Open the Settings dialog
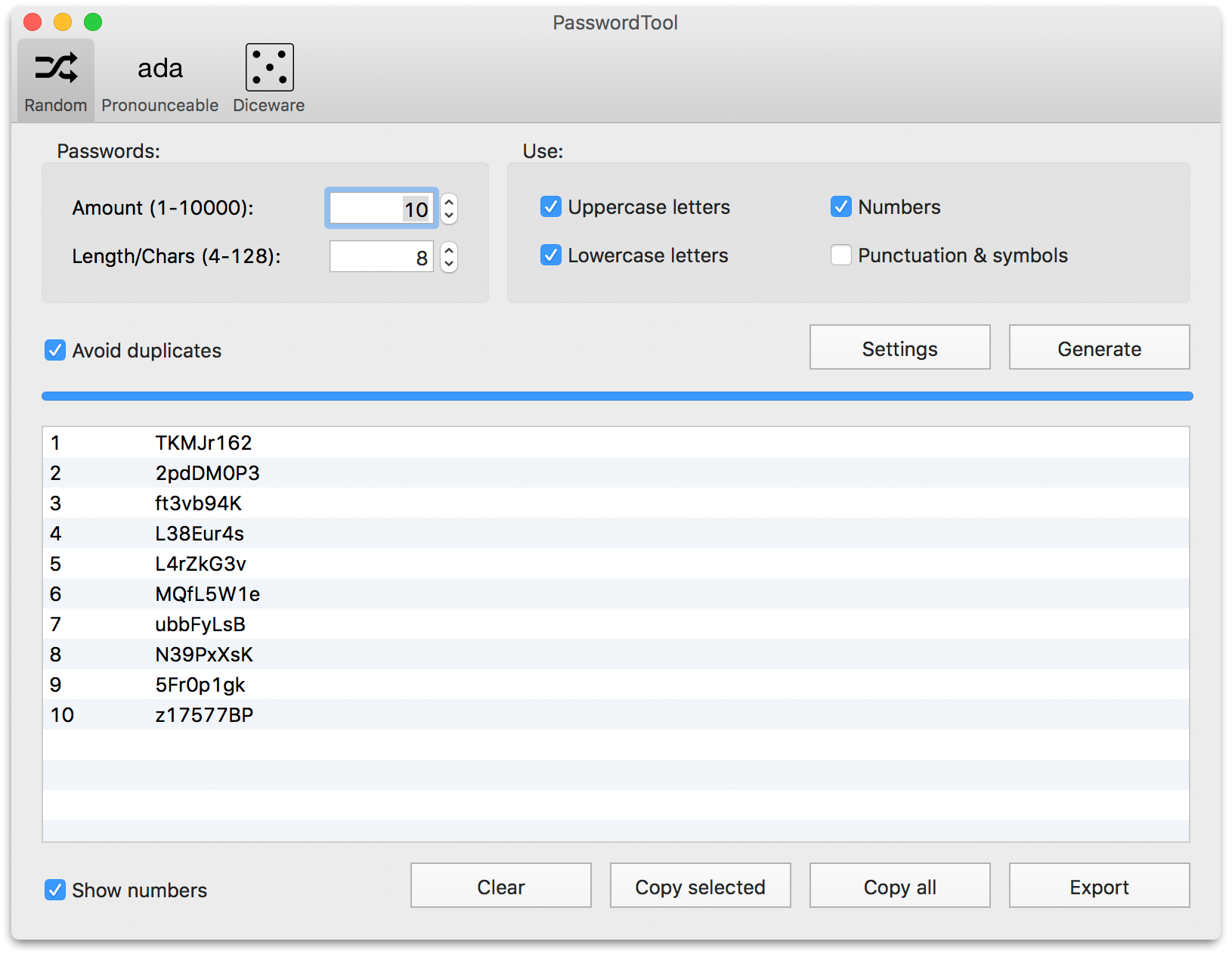This screenshot has width=1232, height=957. [899, 348]
